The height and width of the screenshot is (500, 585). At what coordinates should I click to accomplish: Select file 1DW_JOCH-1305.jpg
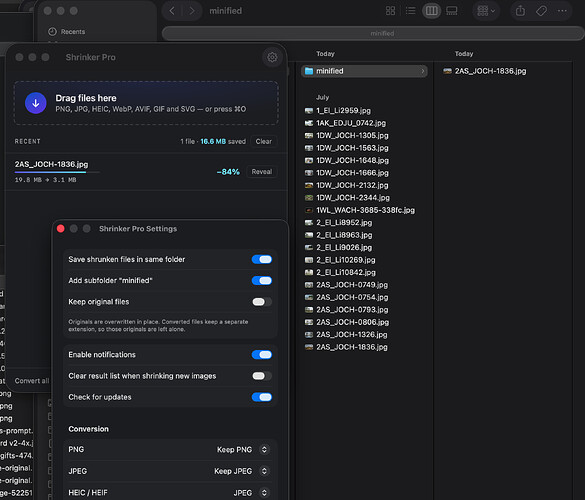pyautogui.click(x=352, y=135)
